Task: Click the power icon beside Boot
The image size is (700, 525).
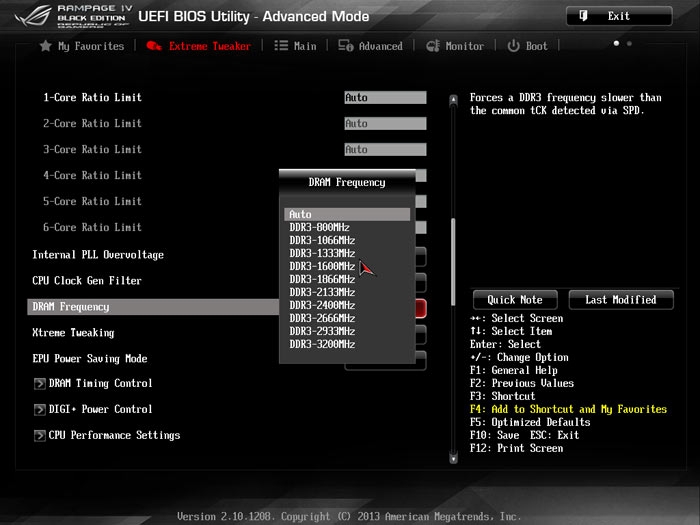Action: point(514,46)
